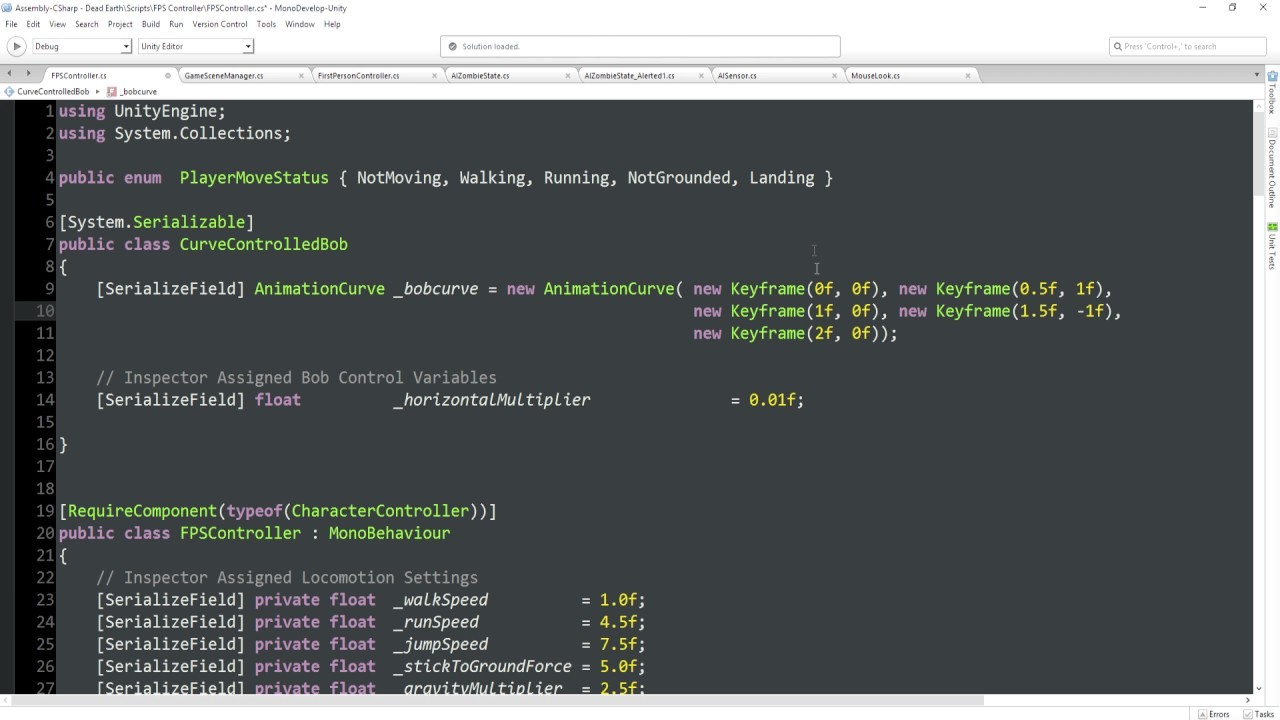Open the document tab list dropdown arrow
The image size is (1280, 720).
(1258, 75)
